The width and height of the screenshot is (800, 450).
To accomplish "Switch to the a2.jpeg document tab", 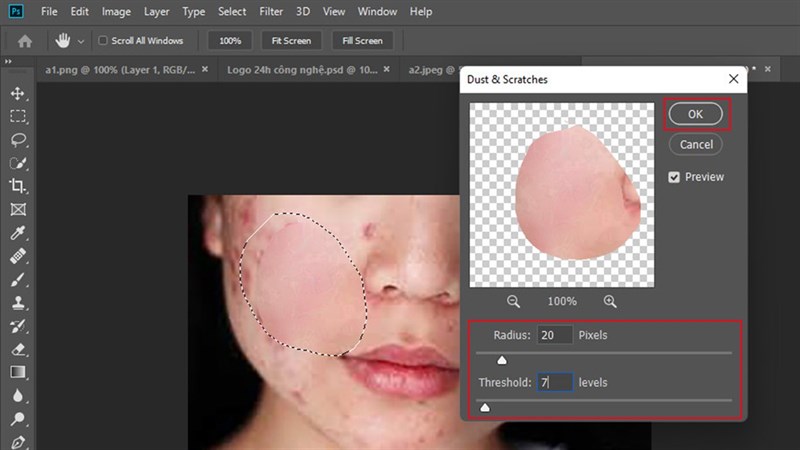I will click(427, 70).
